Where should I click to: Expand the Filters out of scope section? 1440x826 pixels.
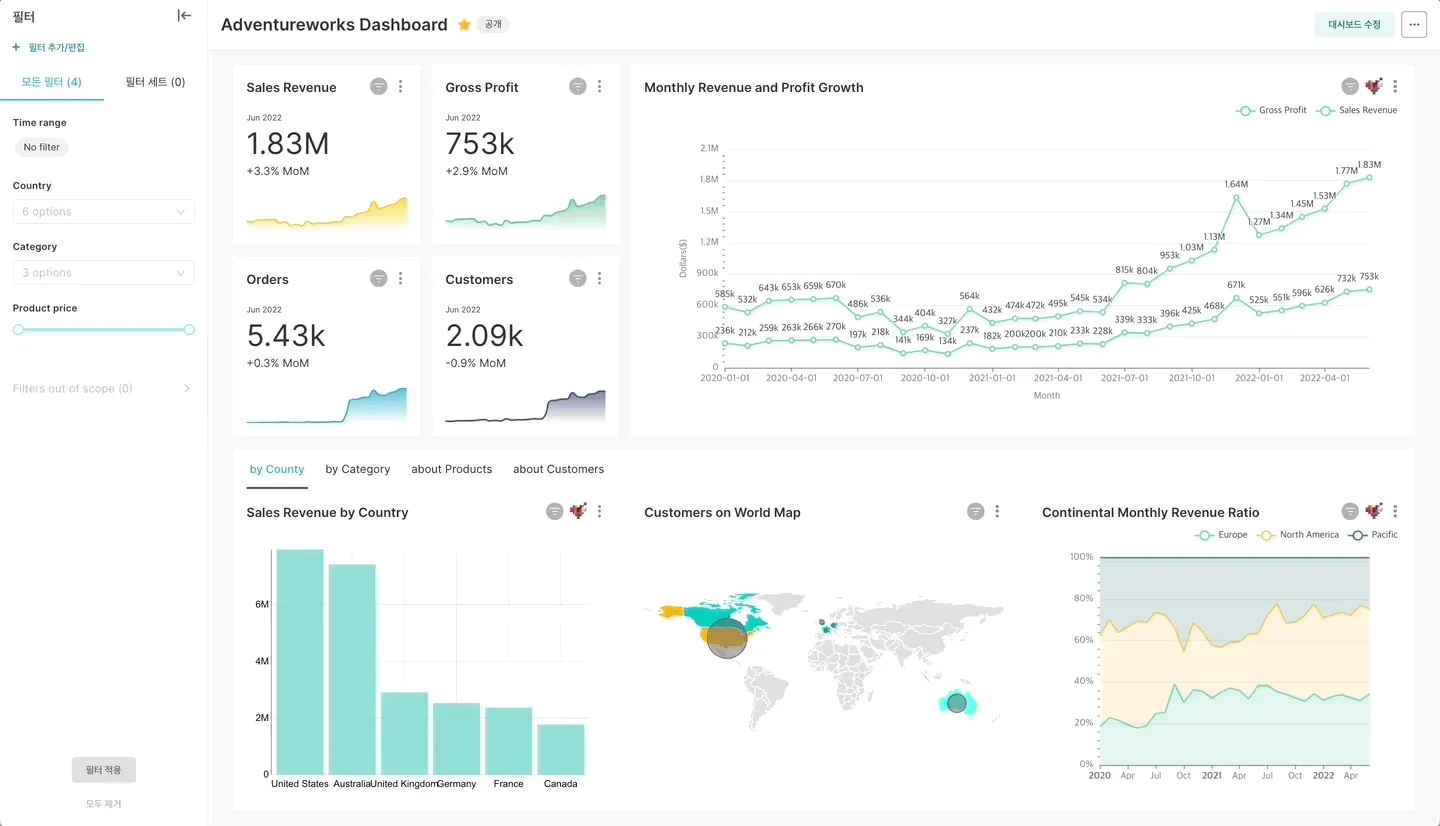pos(102,389)
